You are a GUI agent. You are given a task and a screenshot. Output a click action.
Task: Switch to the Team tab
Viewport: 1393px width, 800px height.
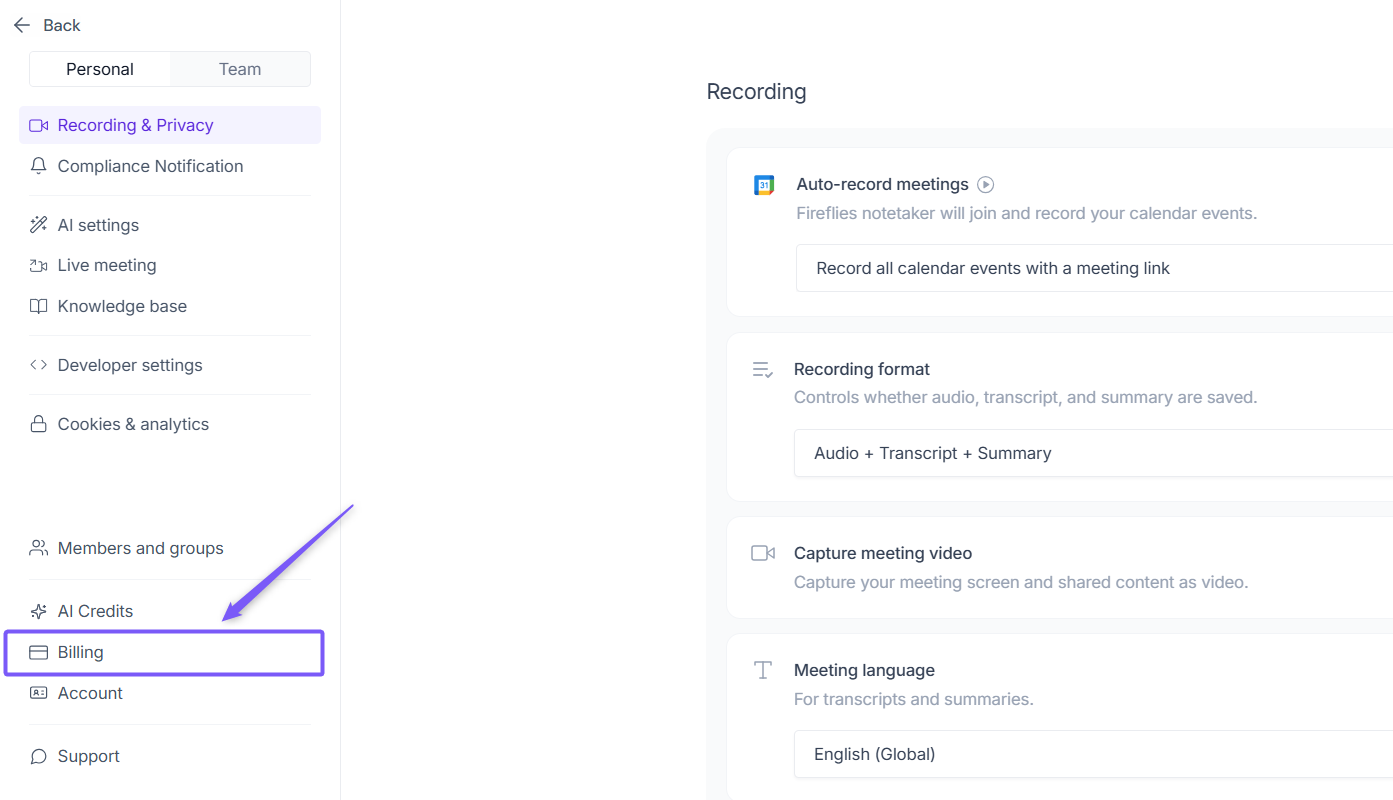coord(240,69)
